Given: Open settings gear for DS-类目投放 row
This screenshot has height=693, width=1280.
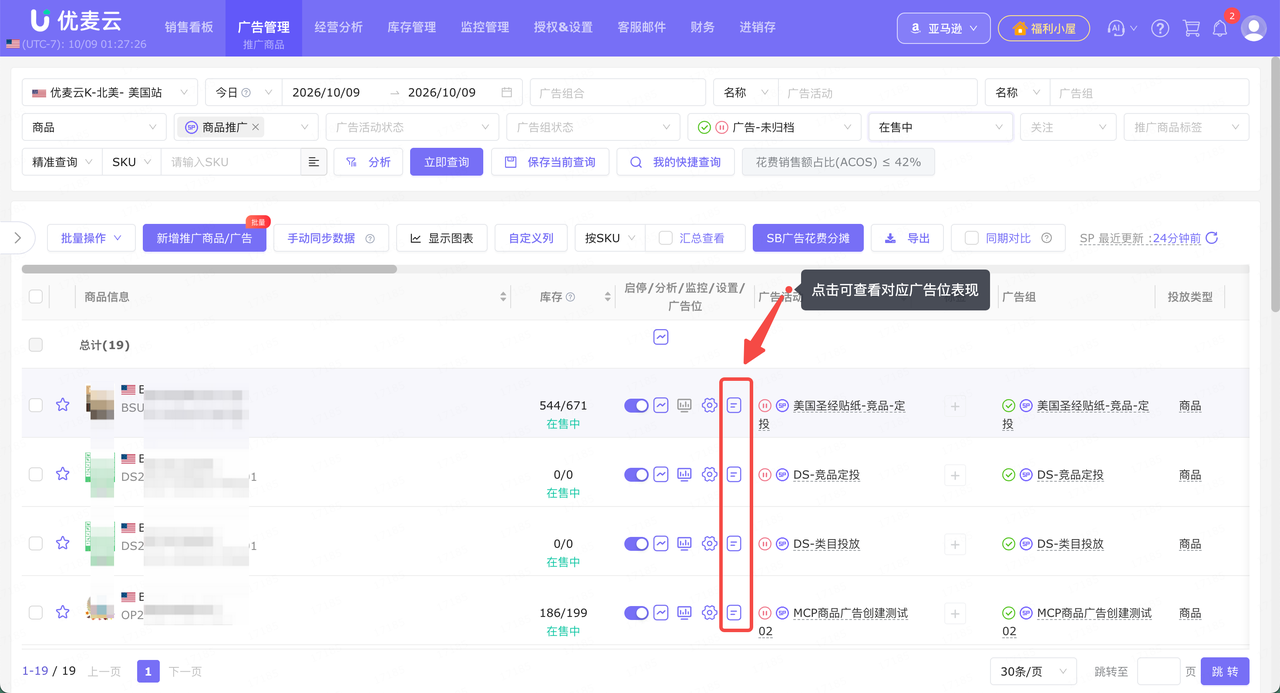Looking at the screenshot, I should point(710,543).
